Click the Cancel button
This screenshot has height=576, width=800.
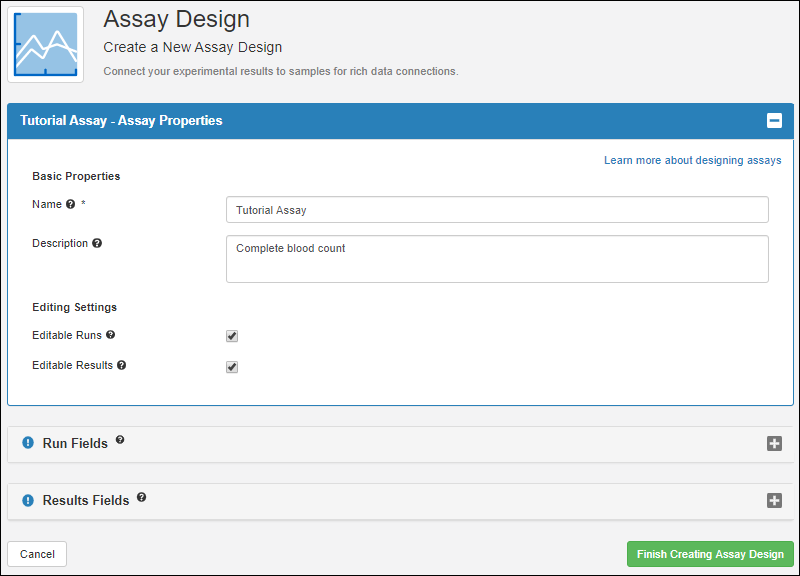point(37,554)
